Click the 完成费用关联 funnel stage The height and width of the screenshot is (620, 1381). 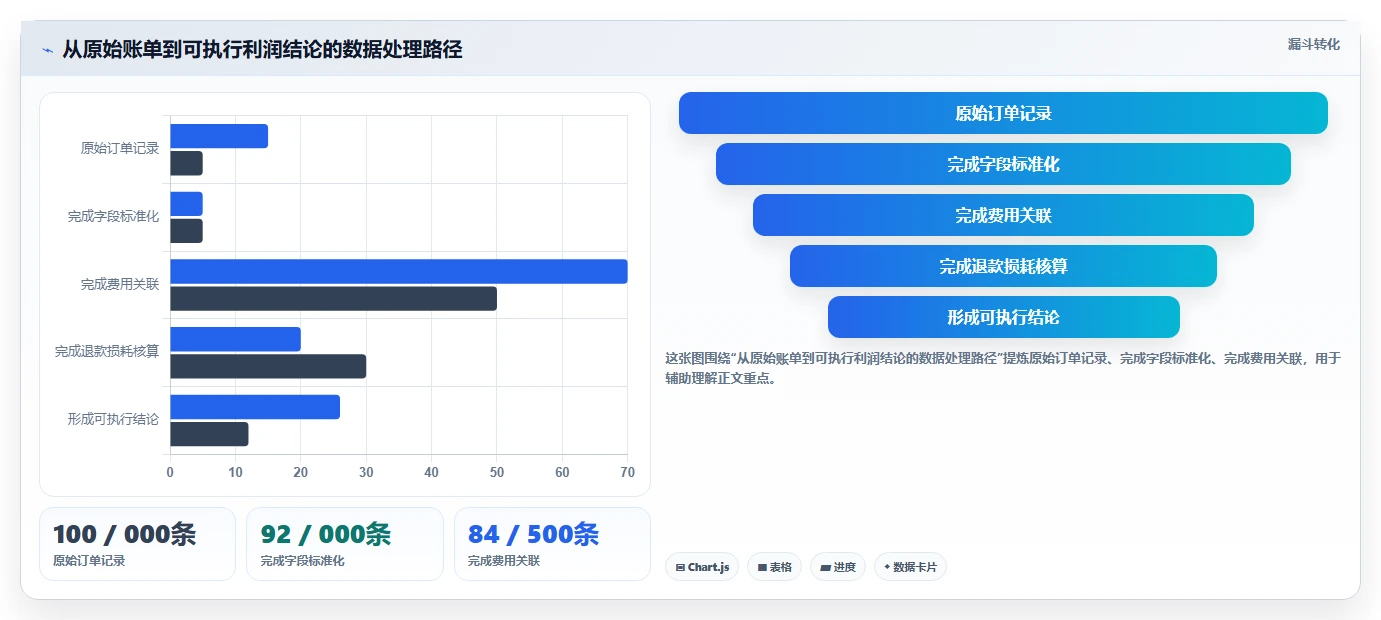(1003, 215)
